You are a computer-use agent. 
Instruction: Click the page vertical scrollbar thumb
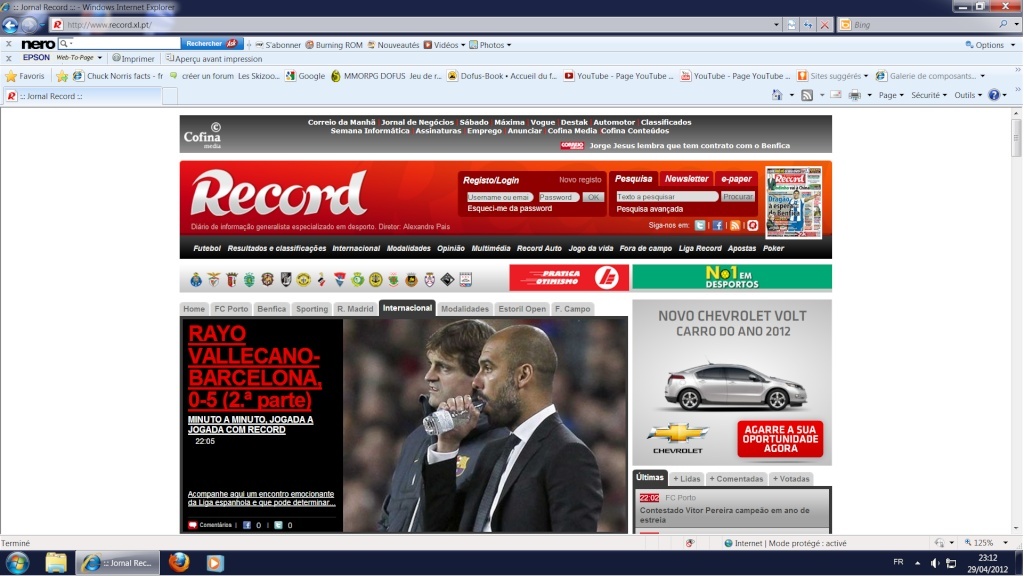coord(1016,136)
